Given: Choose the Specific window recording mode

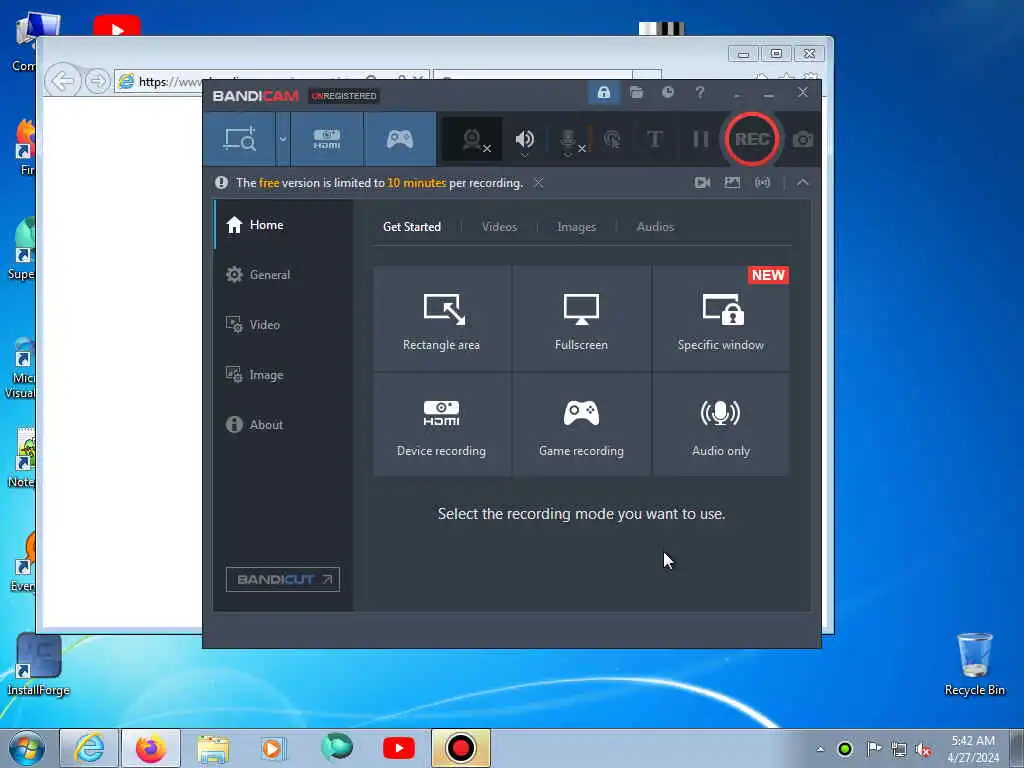Looking at the screenshot, I should 721,319.
